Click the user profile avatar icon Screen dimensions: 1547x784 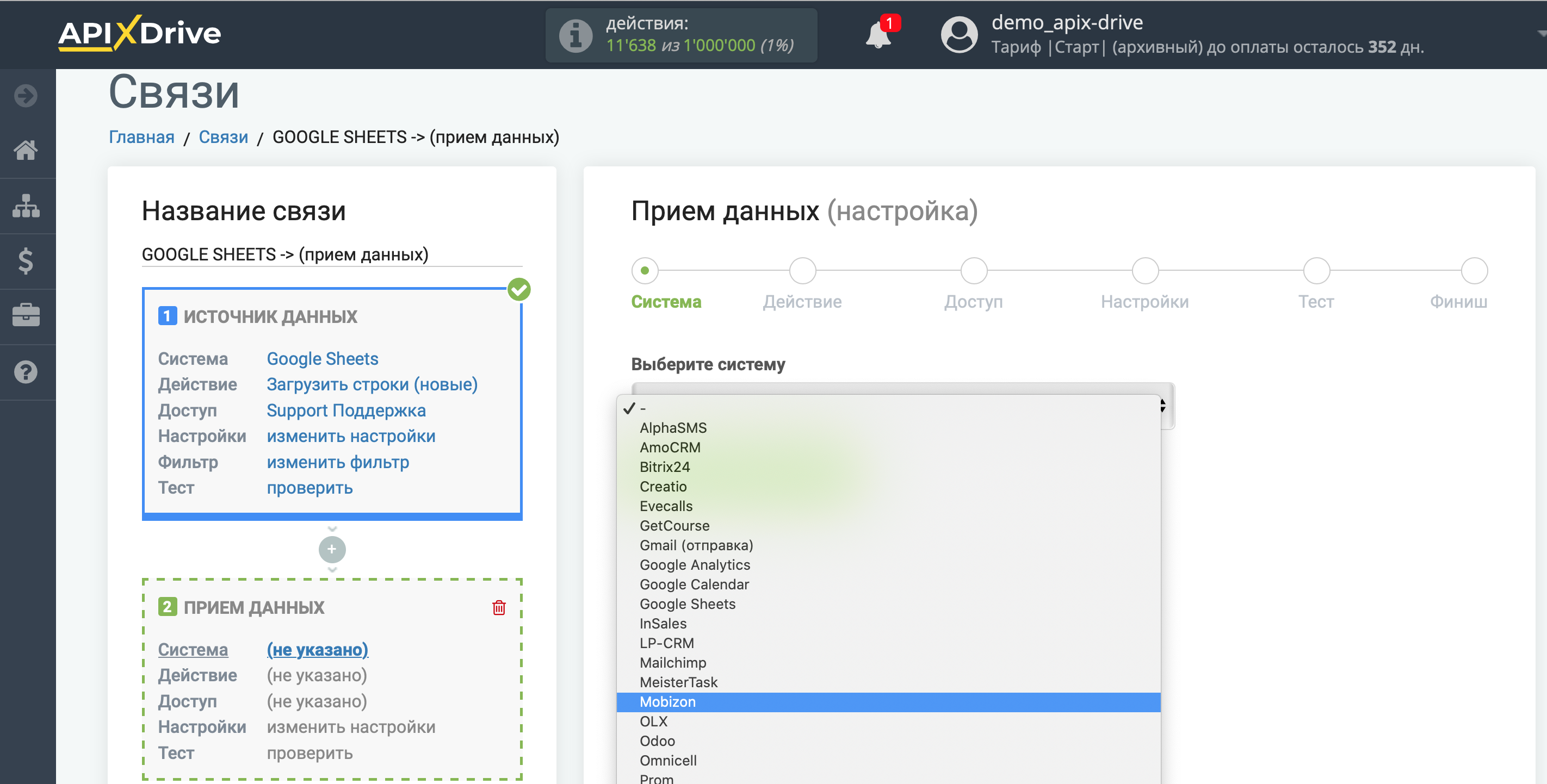959,35
